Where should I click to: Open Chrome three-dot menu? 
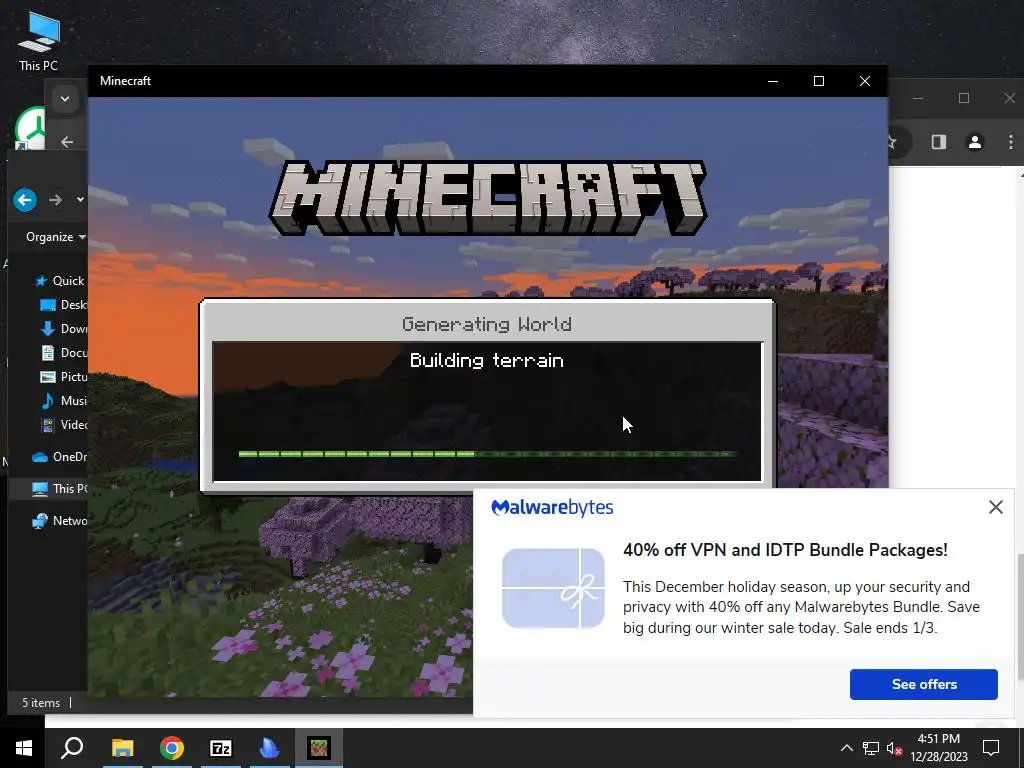(x=1010, y=142)
